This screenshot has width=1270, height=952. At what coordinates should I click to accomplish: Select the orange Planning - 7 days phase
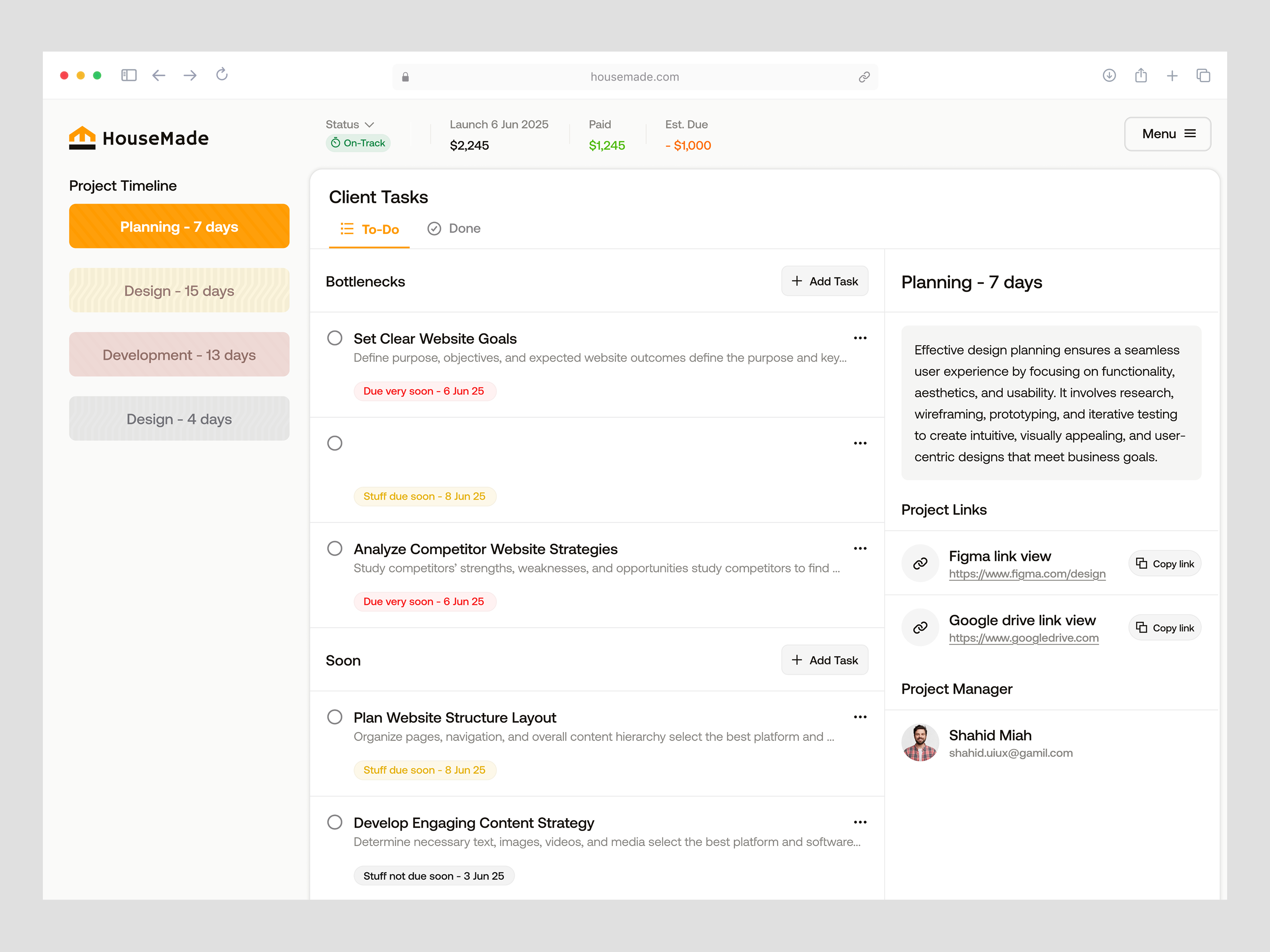(x=179, y=226)
